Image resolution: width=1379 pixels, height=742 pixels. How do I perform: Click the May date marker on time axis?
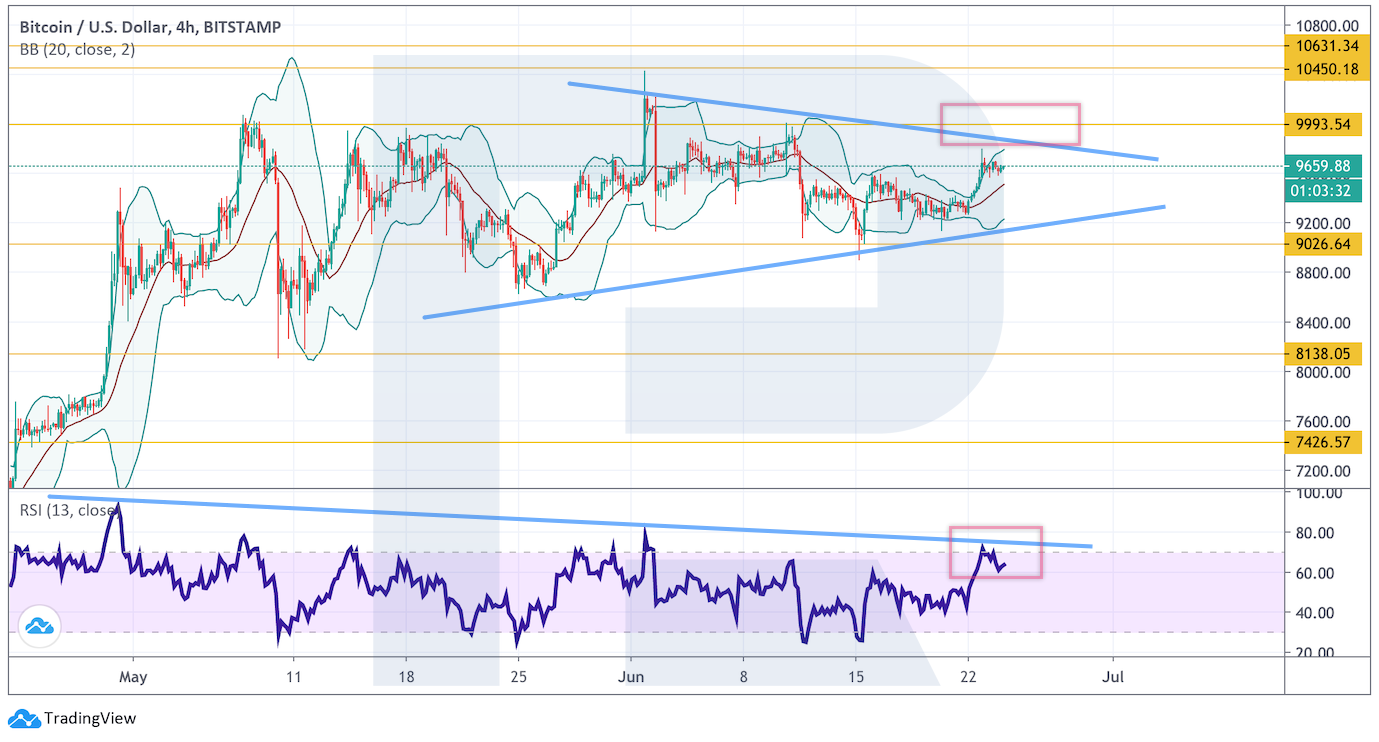pos(132,677)
